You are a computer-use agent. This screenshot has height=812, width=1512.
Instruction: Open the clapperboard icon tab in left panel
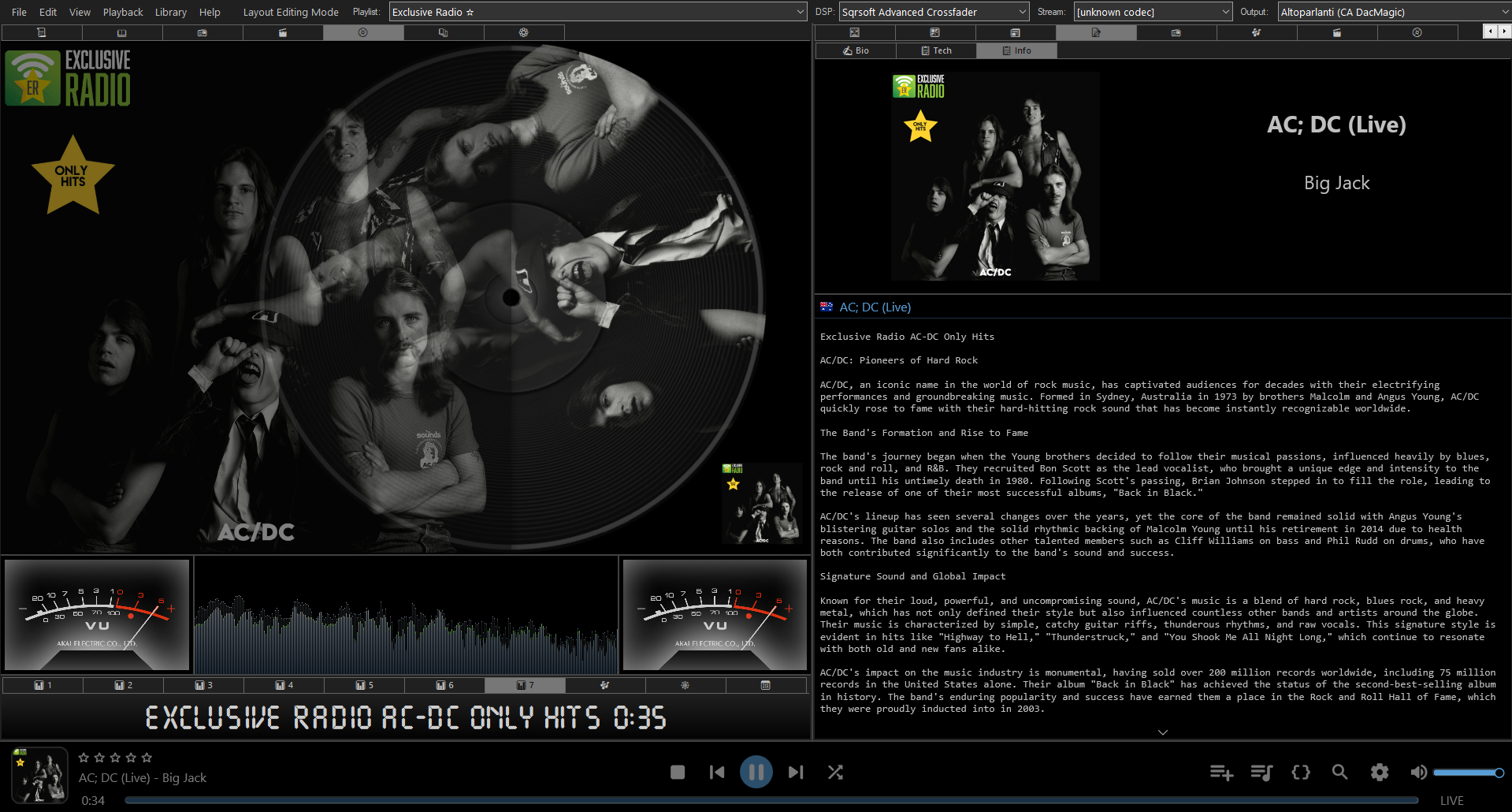(283, 32)
